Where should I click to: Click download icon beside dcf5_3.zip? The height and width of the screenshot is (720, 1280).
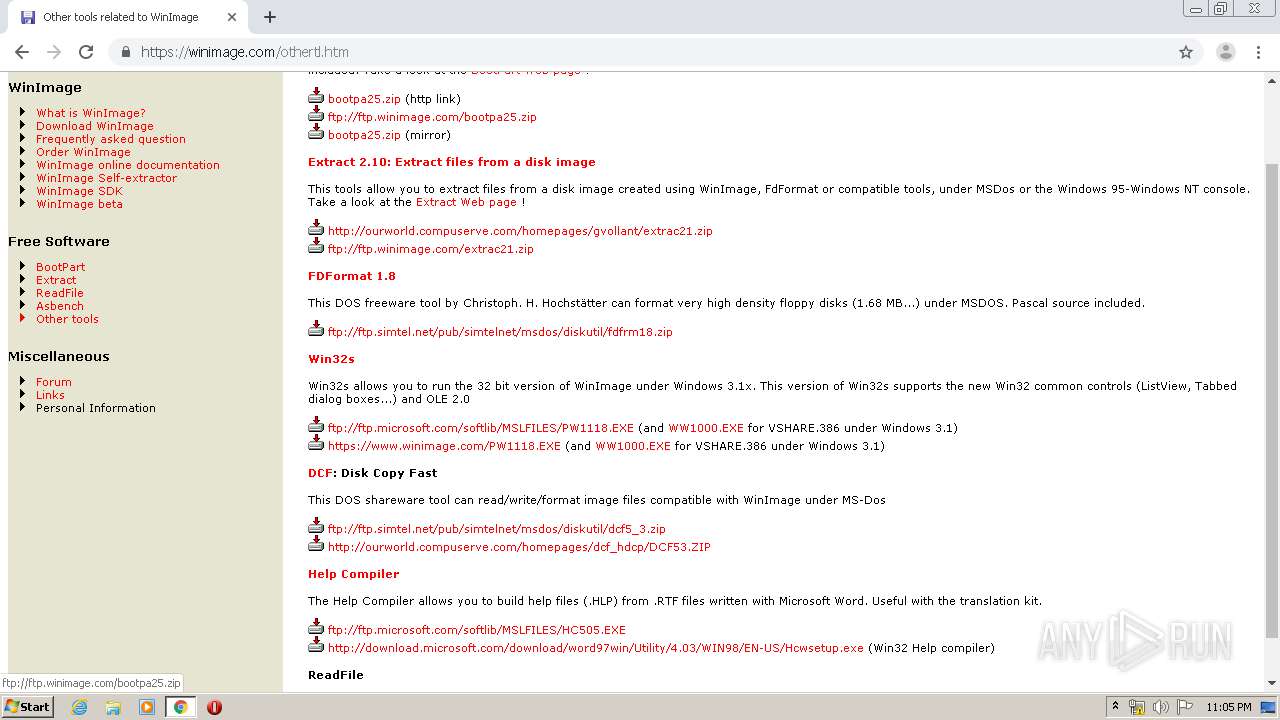click(316, 526)
